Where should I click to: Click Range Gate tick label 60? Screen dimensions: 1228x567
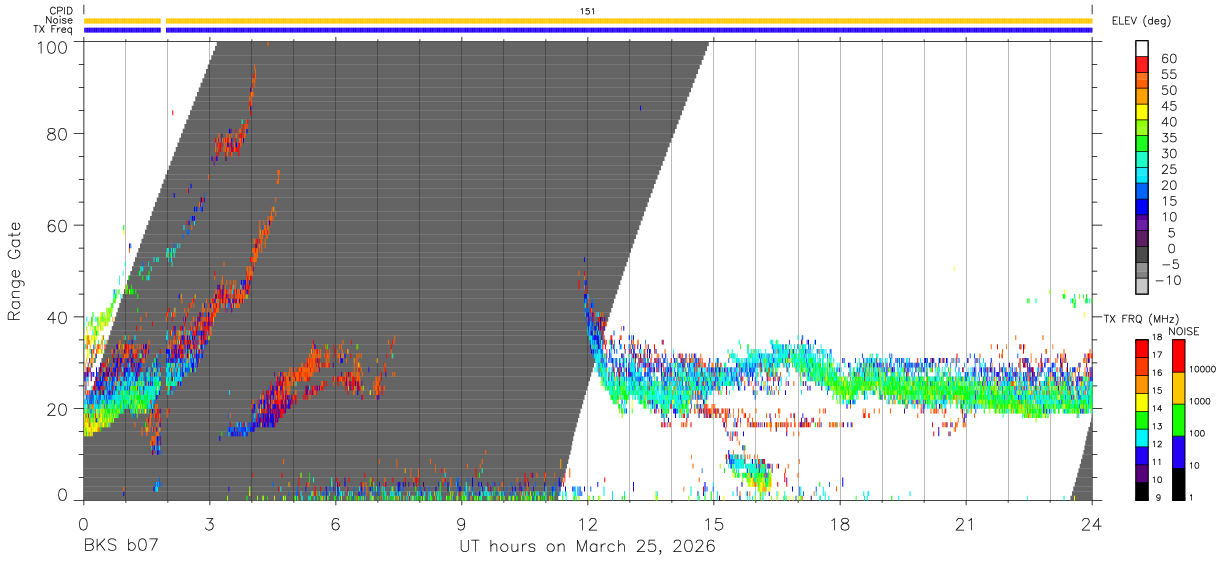pyautogui.click(x=56, y=225)
